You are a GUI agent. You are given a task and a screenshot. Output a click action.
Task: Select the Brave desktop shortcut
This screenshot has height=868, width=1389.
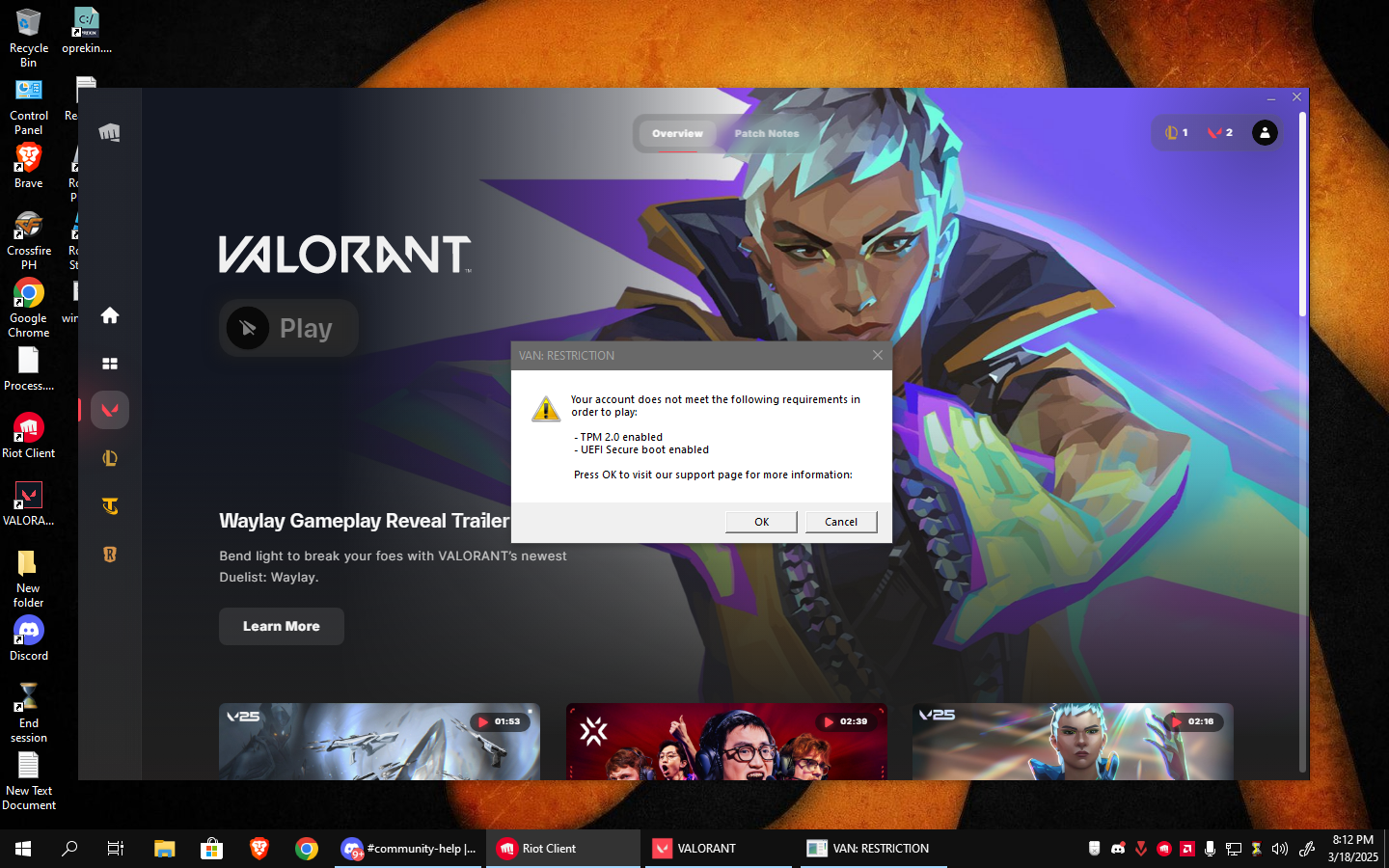(x=29, y=166)
